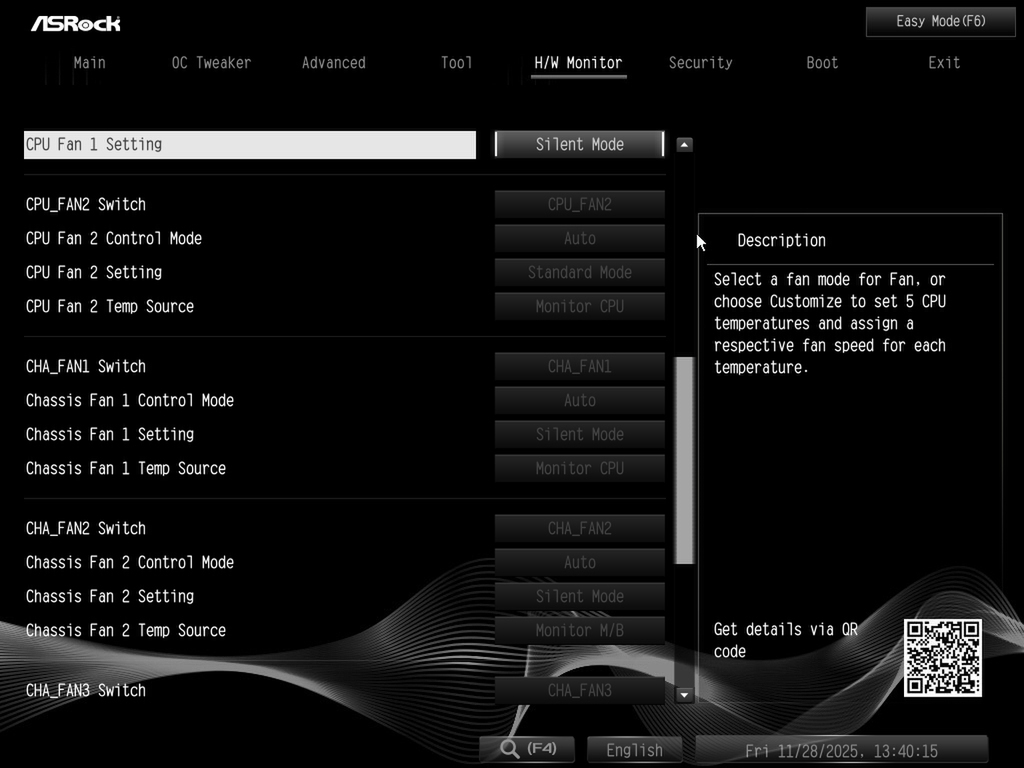This screenshot has width=1024, height=768.
Task: Click the ASRock logo
Action: click(x=76, y=24)
